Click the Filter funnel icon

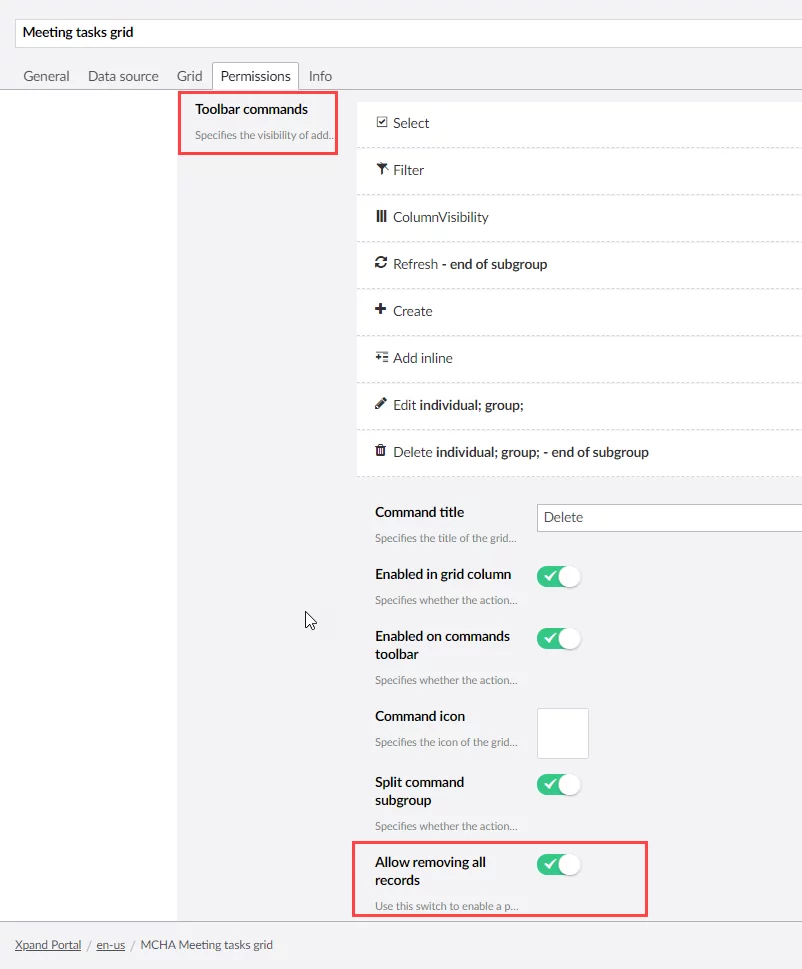(x=382, y=169)
